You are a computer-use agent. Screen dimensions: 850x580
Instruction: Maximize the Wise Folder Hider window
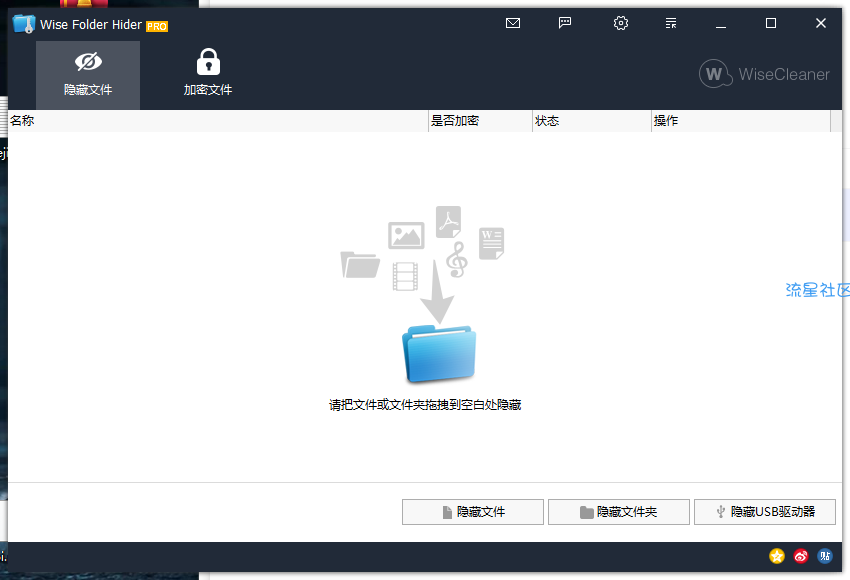(771, 23)
